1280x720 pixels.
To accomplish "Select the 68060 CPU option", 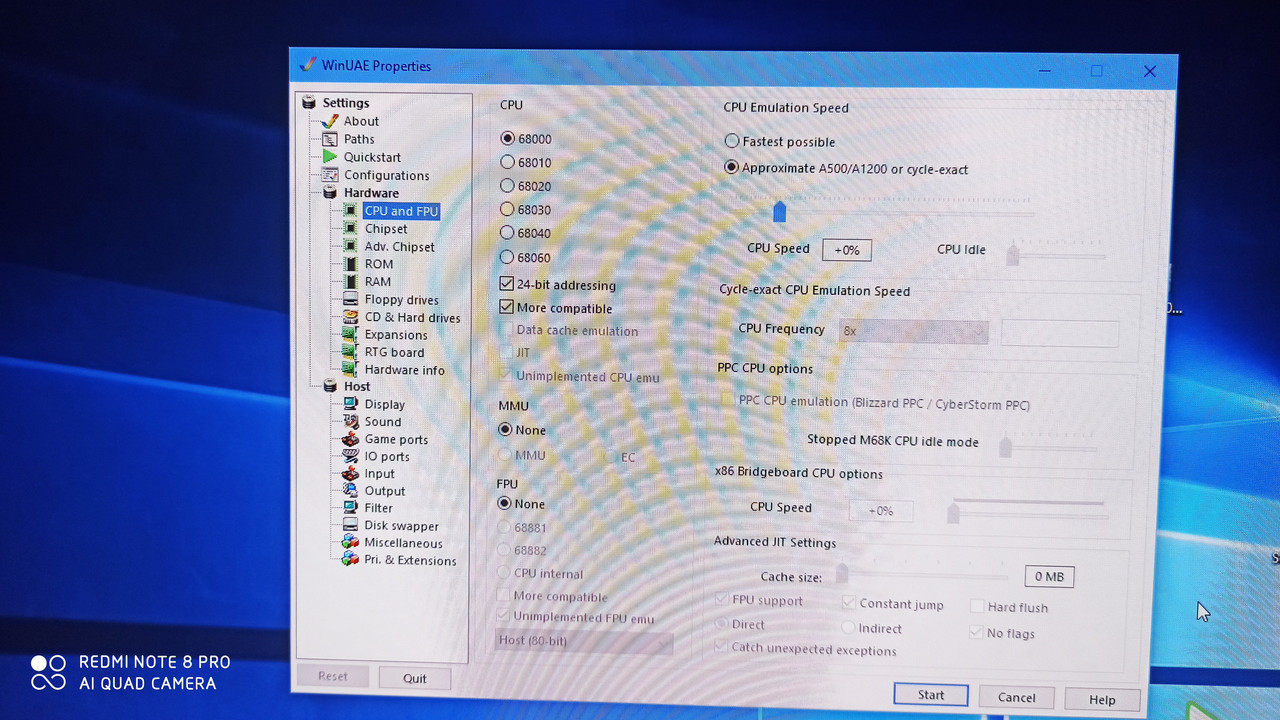I will click(x=508, y=257).
